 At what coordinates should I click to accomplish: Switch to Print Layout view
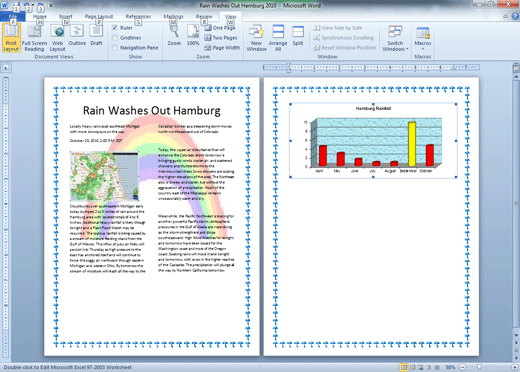[x=11, y=38]
